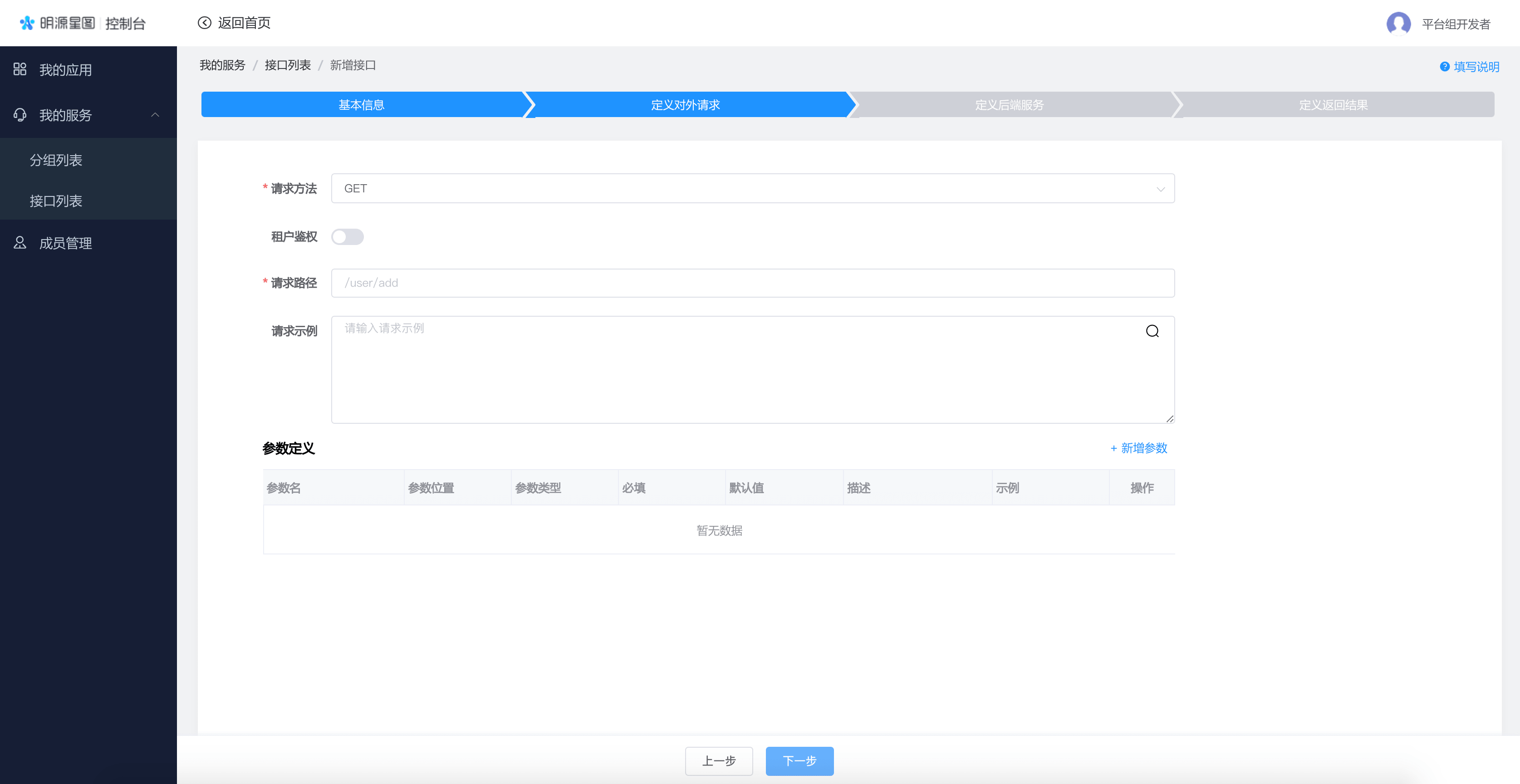Open the 请求方法 GET dropdown

[x=752, y=188]
